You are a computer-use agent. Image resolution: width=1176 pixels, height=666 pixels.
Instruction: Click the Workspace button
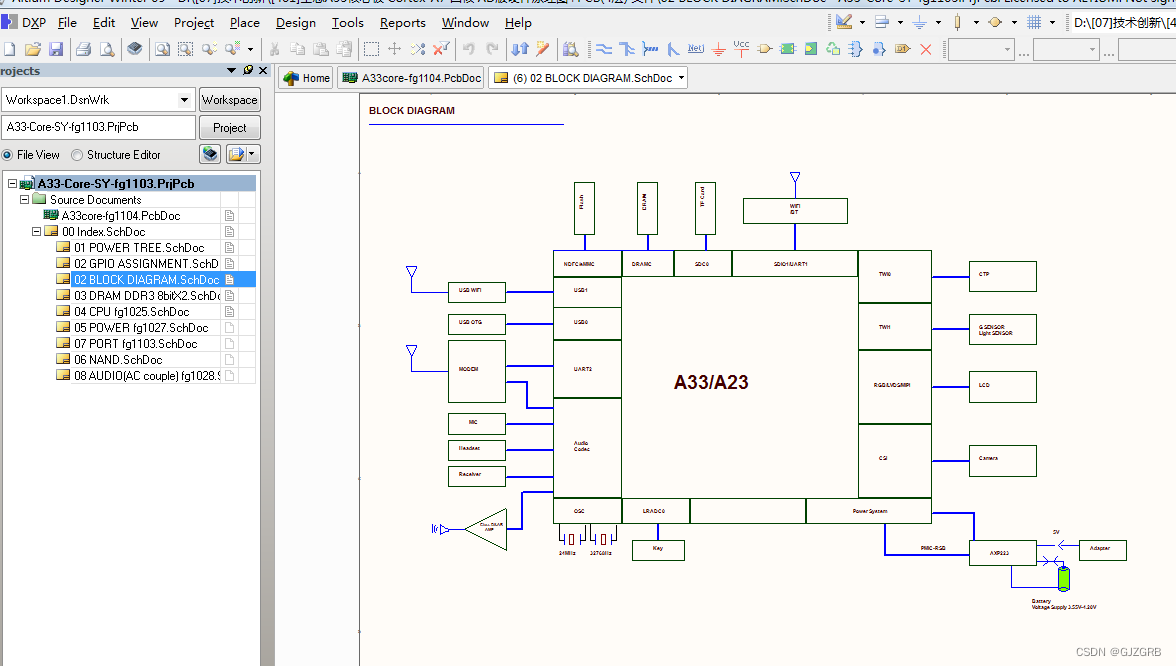point(229,100)
